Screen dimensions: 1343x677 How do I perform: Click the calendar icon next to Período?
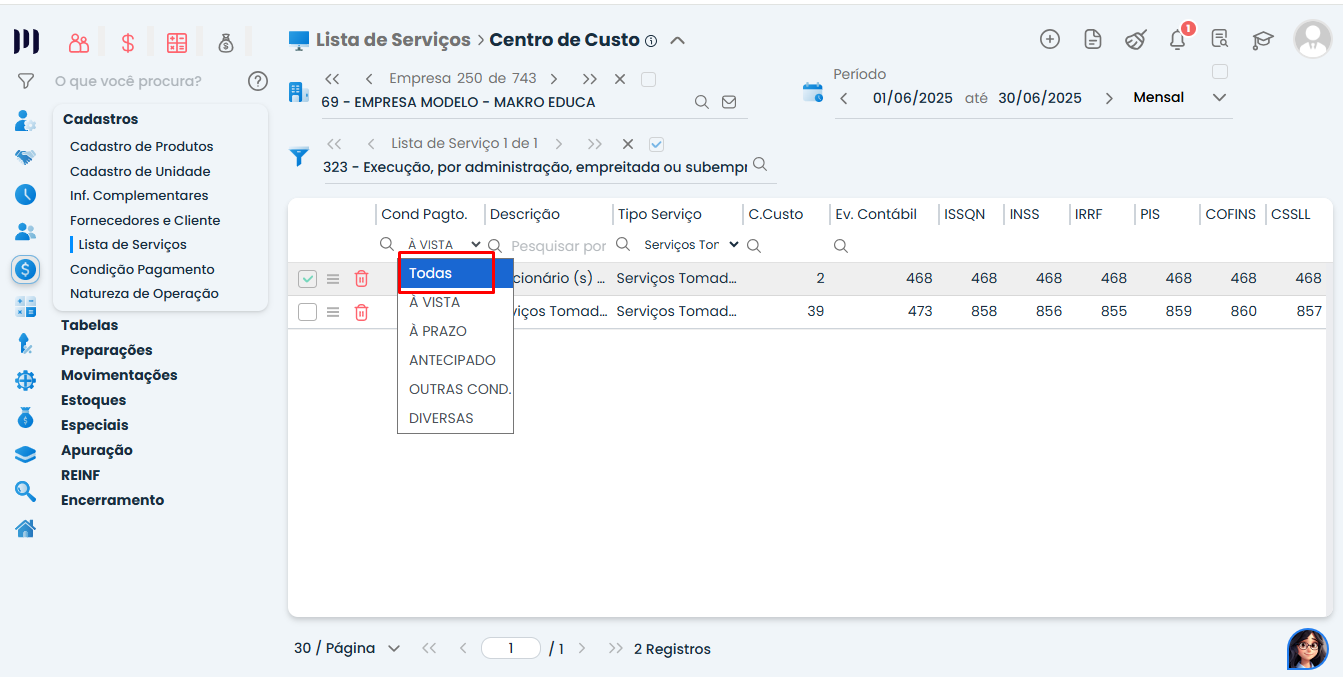[813, 93]
